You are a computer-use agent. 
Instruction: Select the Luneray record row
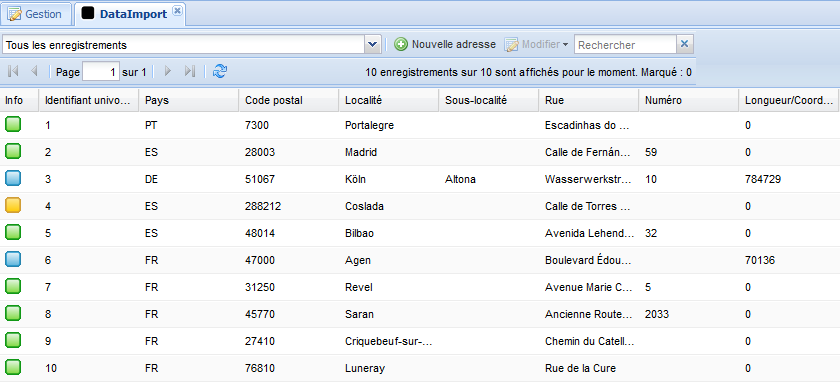tap(420, 368)
